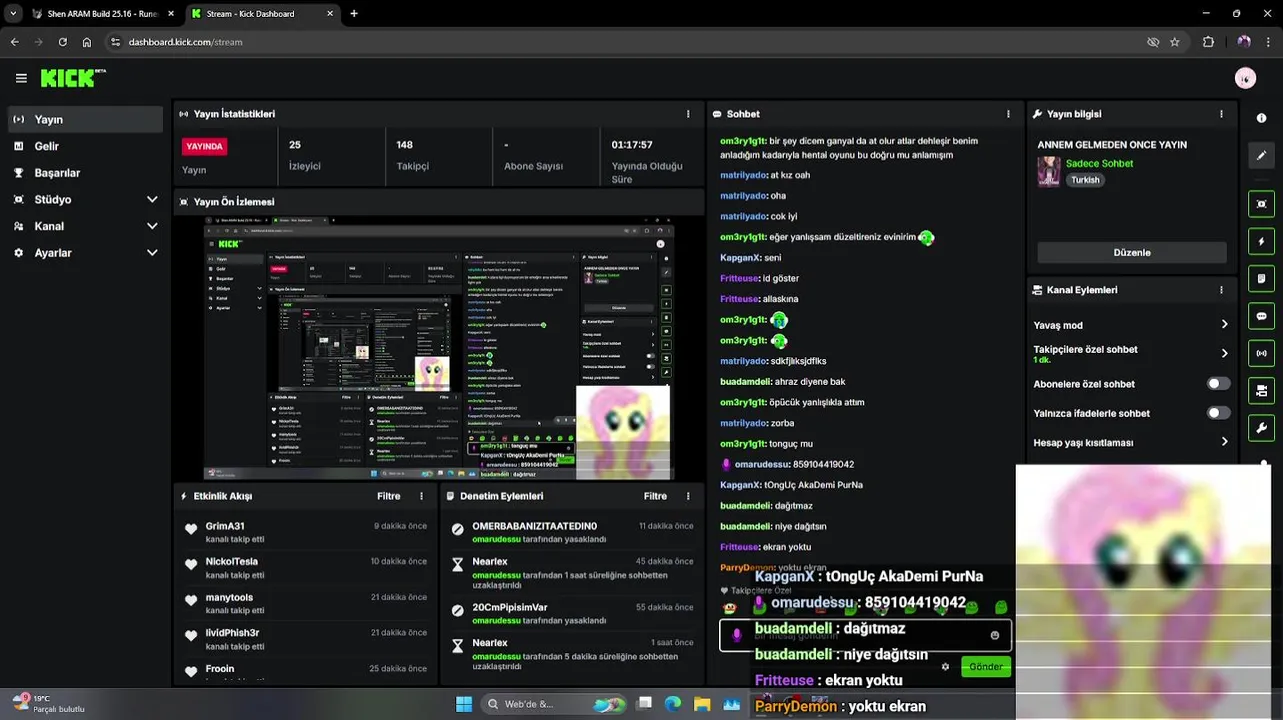Viewport: 1283px width, 720px height.
Task: Open Windows Start menu
Action: pyautogui.click(x=464, y=704)
